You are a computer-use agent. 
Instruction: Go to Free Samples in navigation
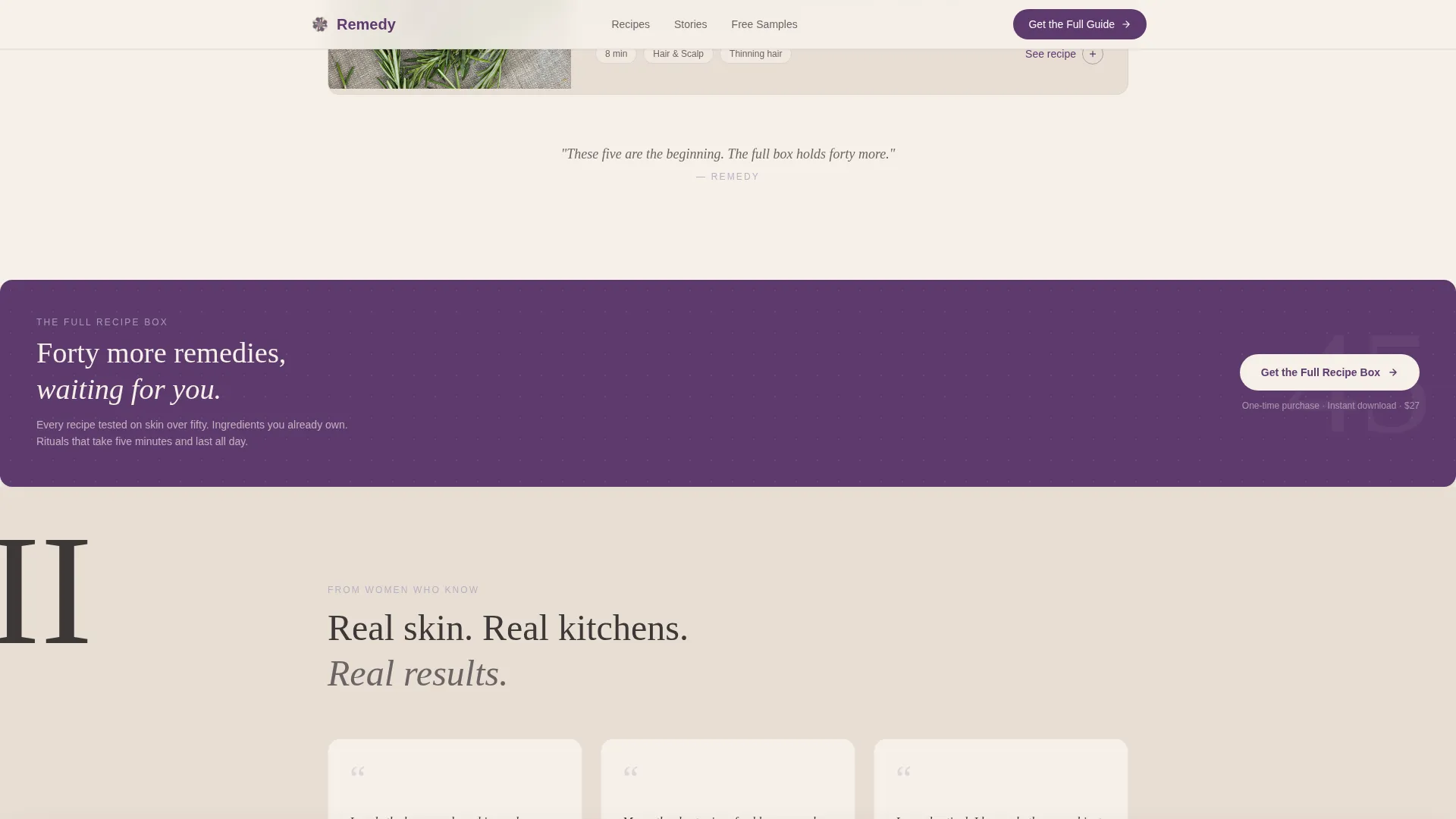pyautogui.click(x=764, y=24)
